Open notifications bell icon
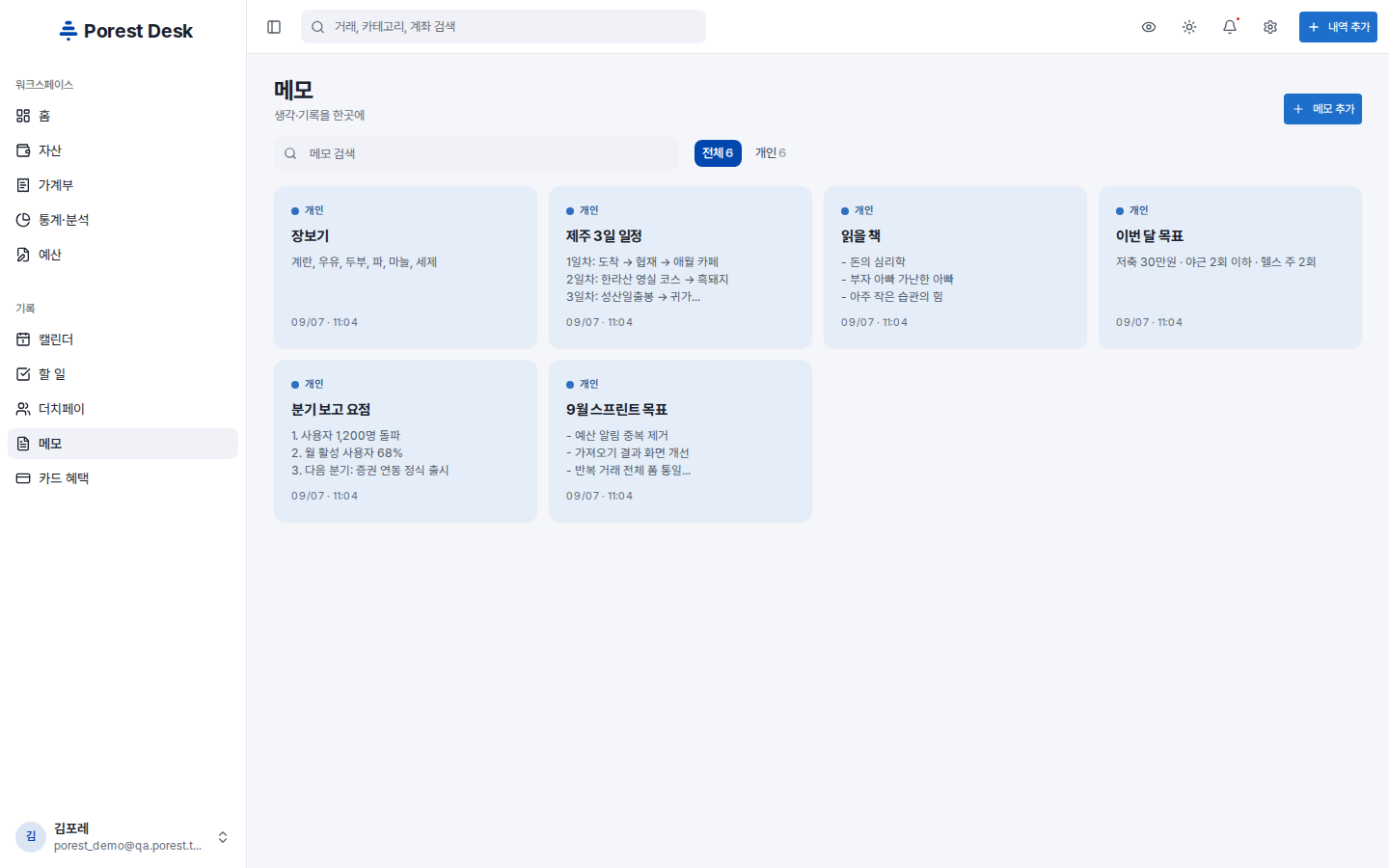This screenshot has height=868, width=1389. 1230,27
